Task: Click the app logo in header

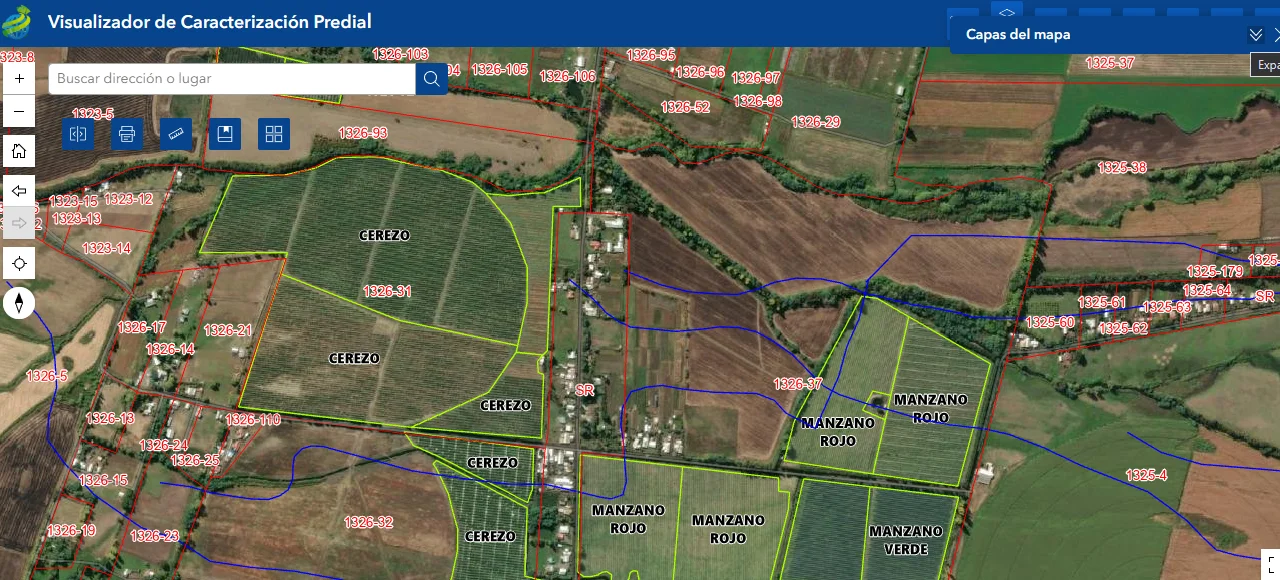Action: point(17,22)
